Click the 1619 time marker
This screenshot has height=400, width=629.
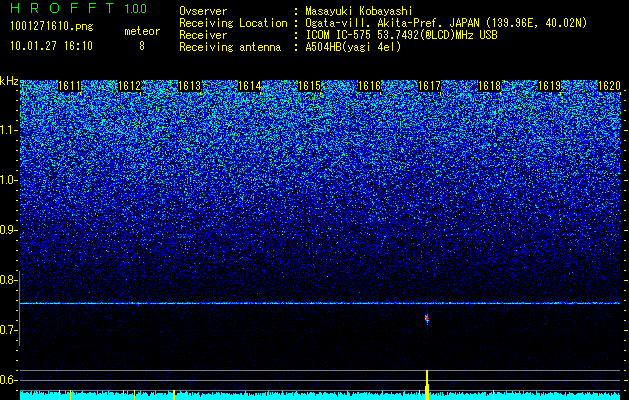pos(549,86)
